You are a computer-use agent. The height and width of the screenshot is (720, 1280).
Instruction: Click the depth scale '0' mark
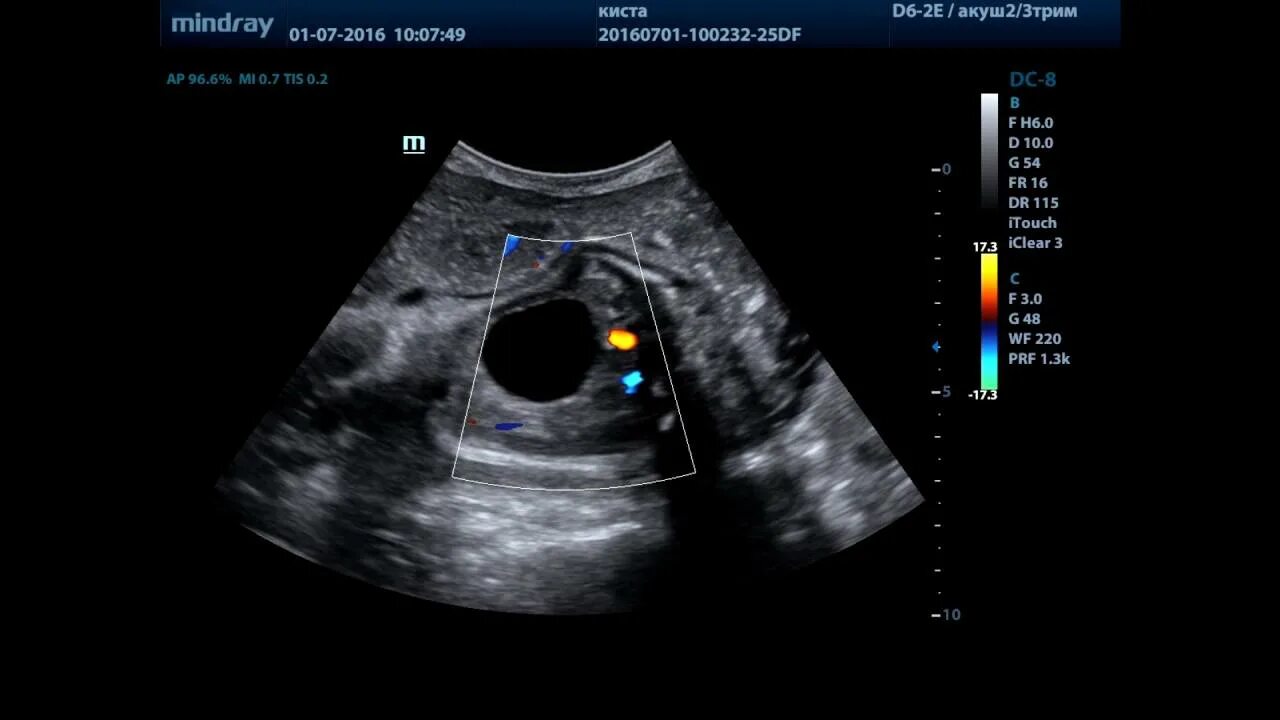click(x=947, y=169)
